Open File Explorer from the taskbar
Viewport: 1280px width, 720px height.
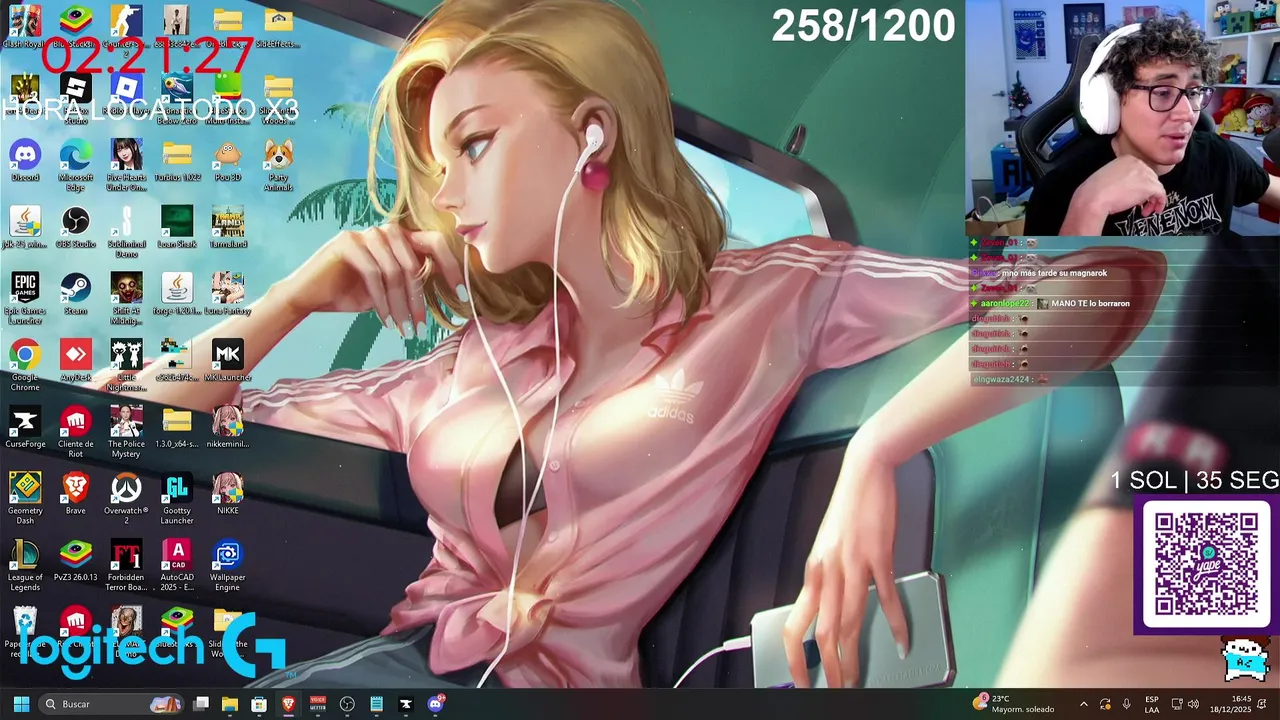230,704
